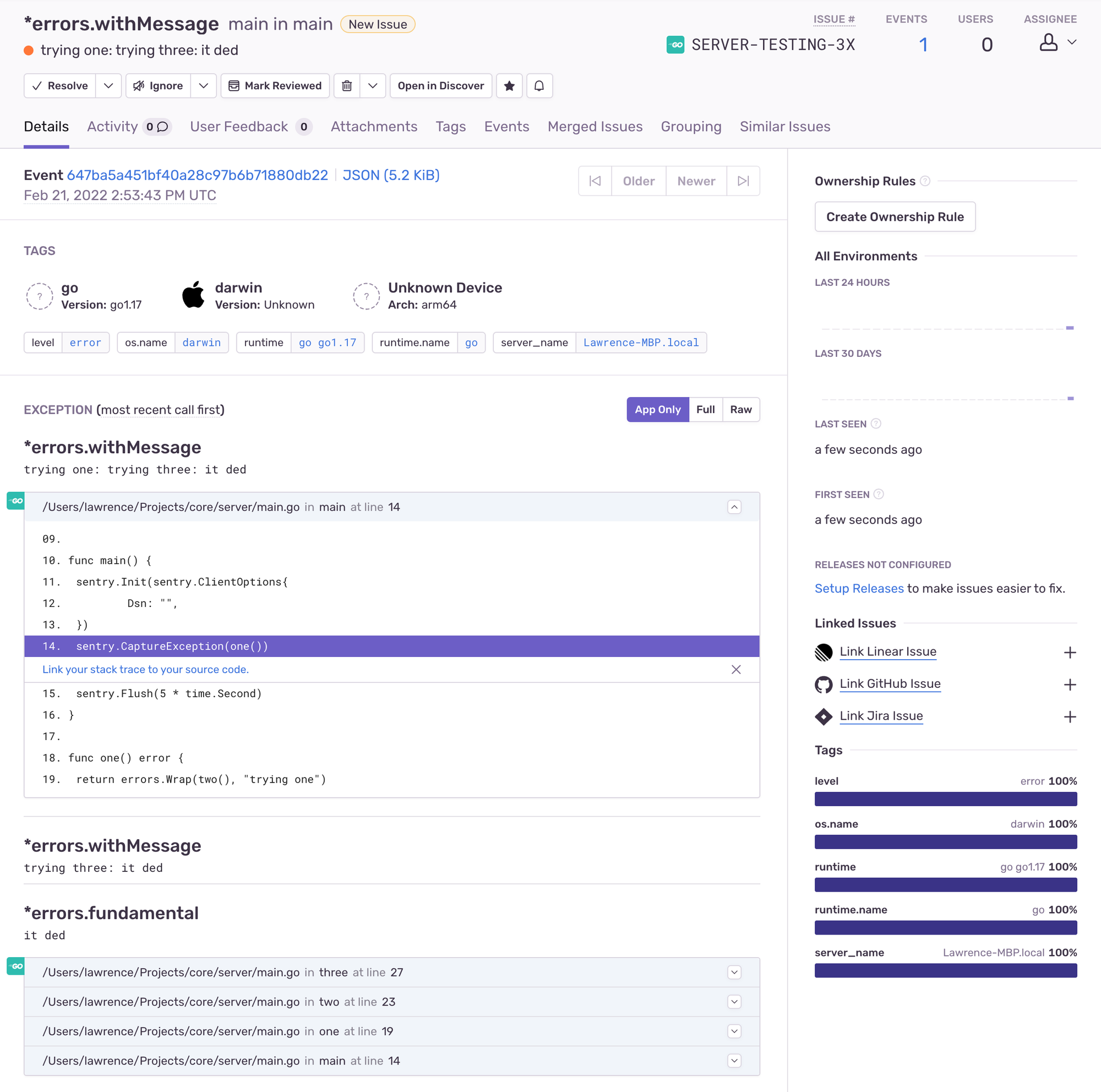Viewport: 1101px width, 1092px height.
Task: Click the trash delete icon button
Action: (346, 85)
